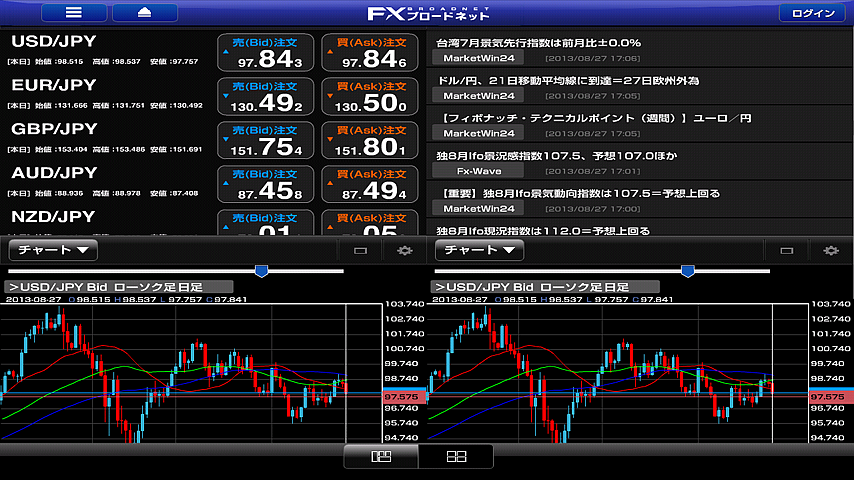Switch to the four-grid layout icon

pyautogui.click(x=456, y=457)
